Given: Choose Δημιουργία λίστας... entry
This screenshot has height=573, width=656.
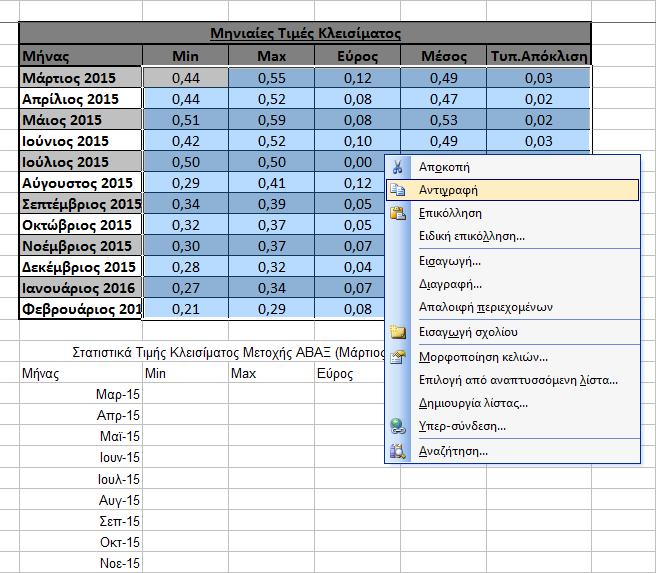Looking at the screenshot, I should click(512, 403).
